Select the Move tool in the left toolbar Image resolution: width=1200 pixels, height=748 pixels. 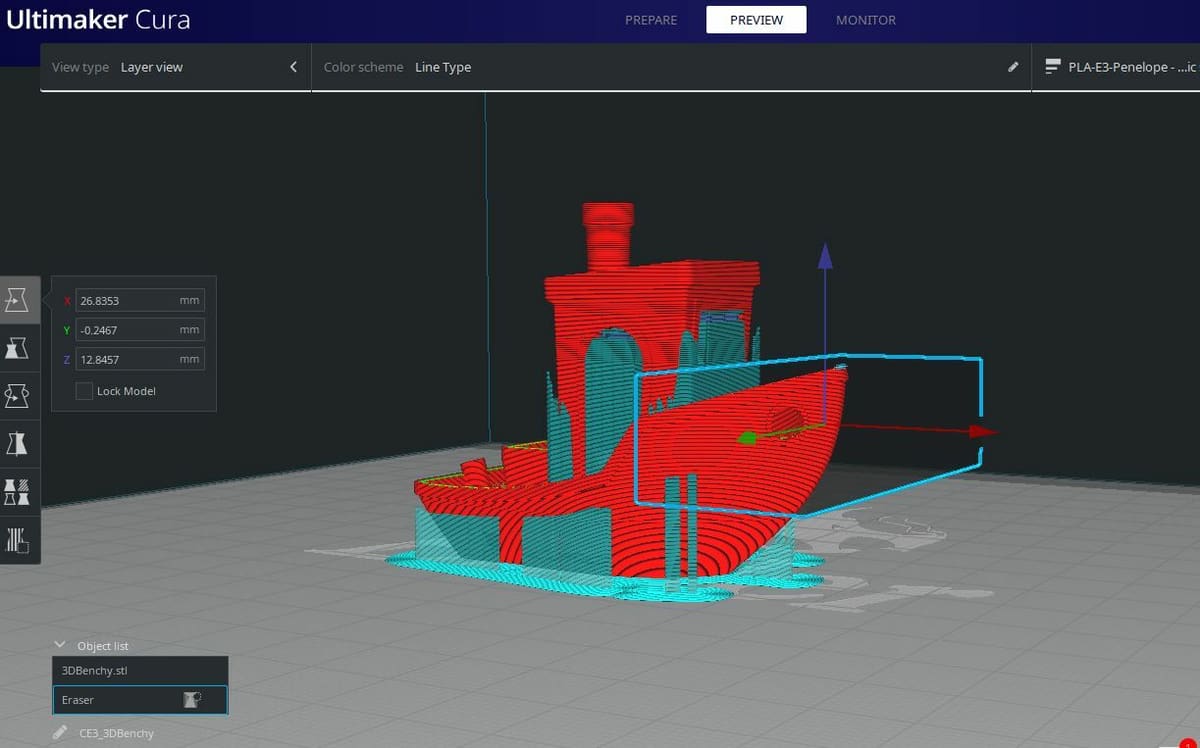(18, 299)
